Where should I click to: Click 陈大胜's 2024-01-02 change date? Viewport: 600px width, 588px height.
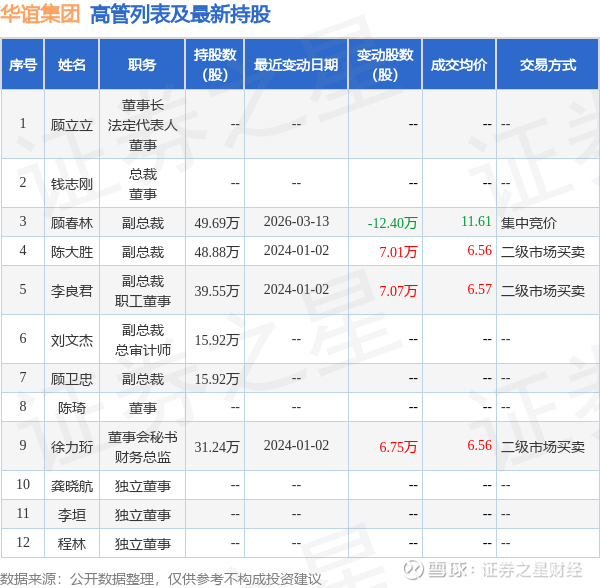pyautogui.click(x=296, y=251)
